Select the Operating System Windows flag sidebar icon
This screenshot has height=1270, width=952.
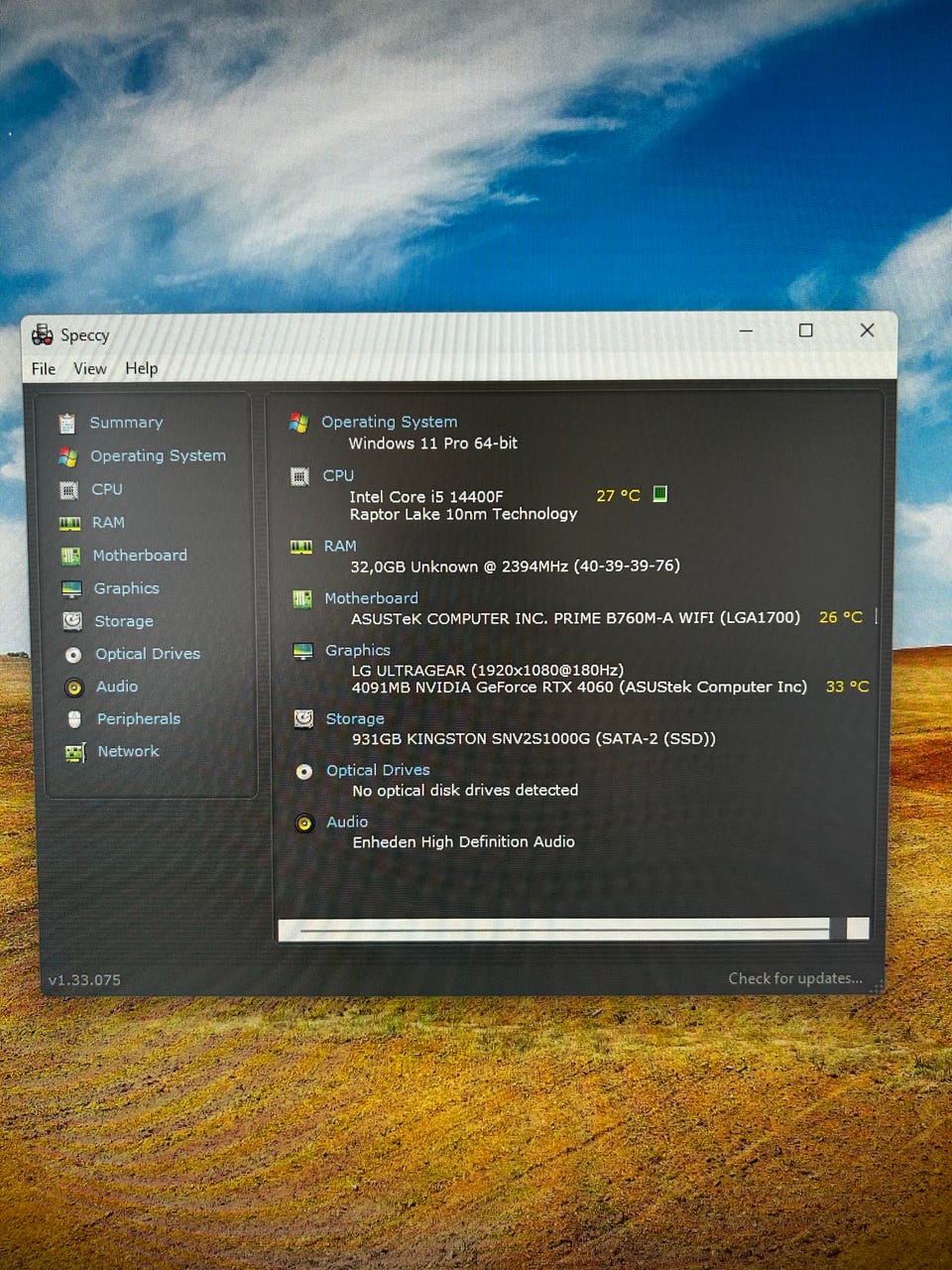tap(67, 456)
